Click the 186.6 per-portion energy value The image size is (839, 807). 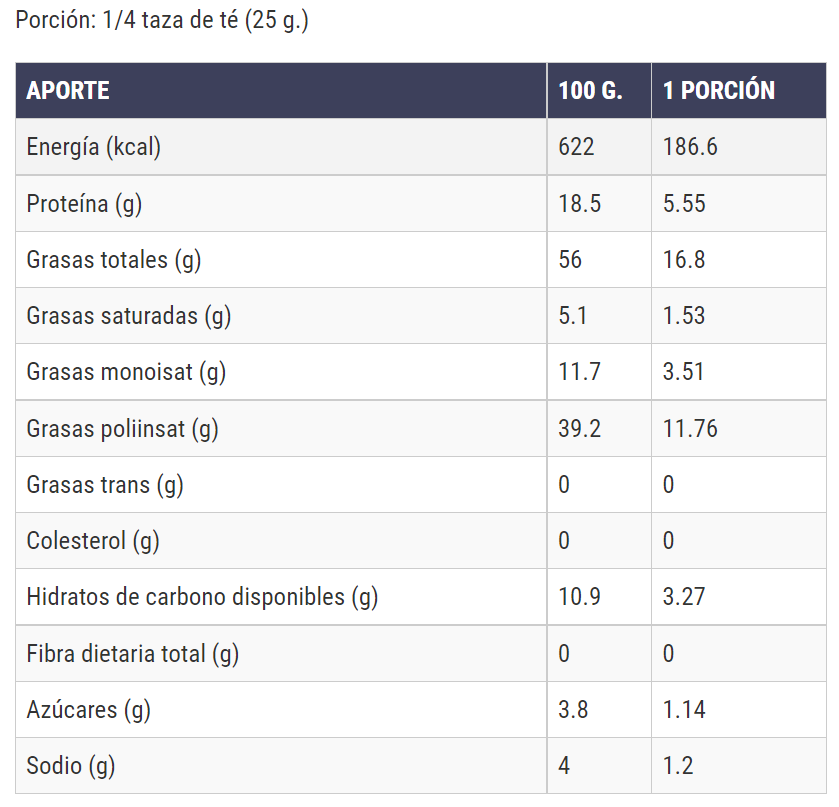click(690, 147)
